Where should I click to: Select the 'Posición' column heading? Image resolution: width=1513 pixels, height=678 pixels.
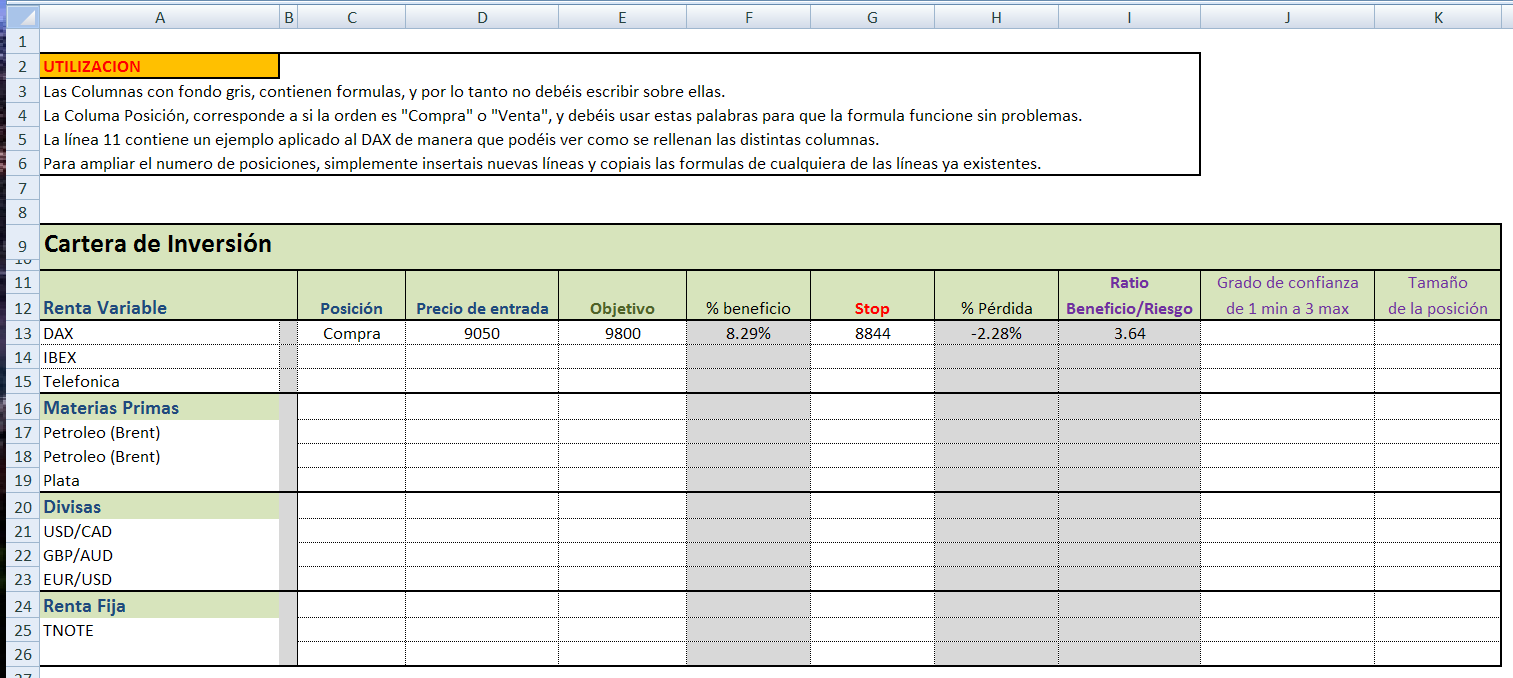(x=352, y=308)
